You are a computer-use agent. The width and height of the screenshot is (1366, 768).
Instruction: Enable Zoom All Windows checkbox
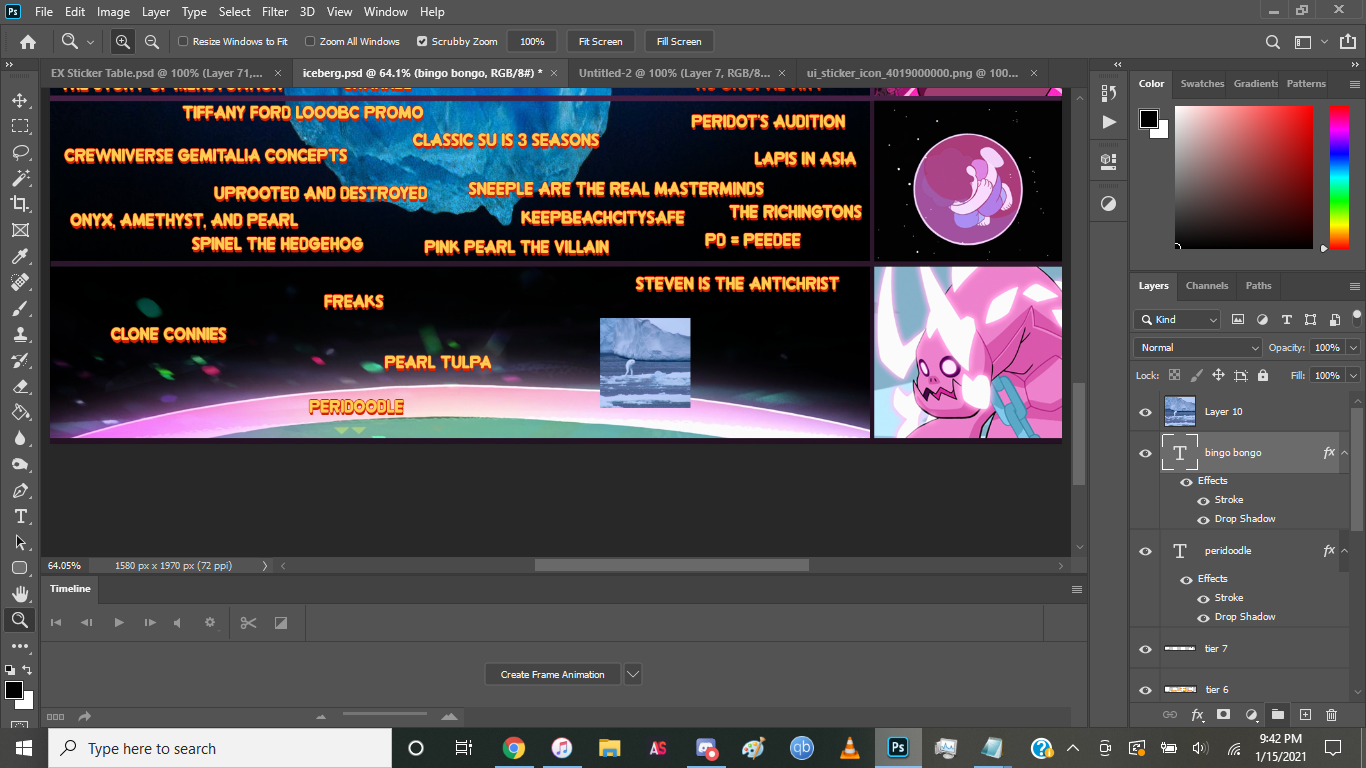pyautogui.click(x=310, y=42)
